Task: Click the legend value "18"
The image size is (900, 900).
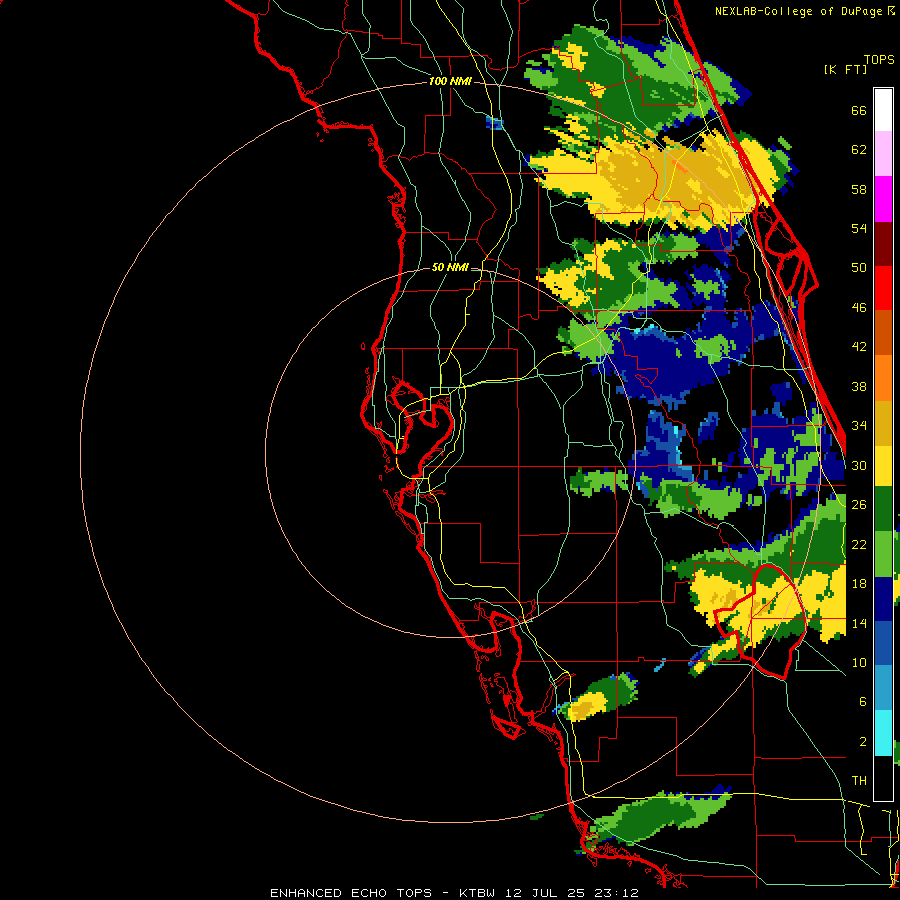Action: point(859,584)
